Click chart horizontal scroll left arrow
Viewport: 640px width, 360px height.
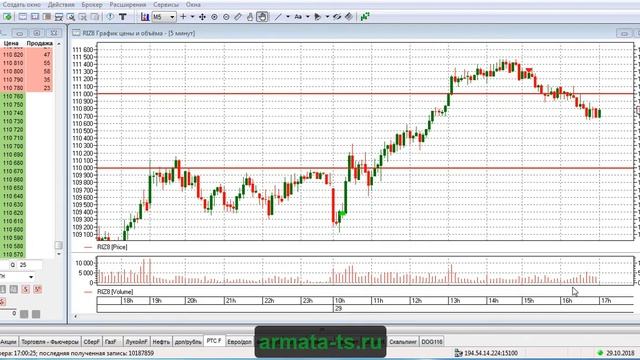click(x=76, y=316)
